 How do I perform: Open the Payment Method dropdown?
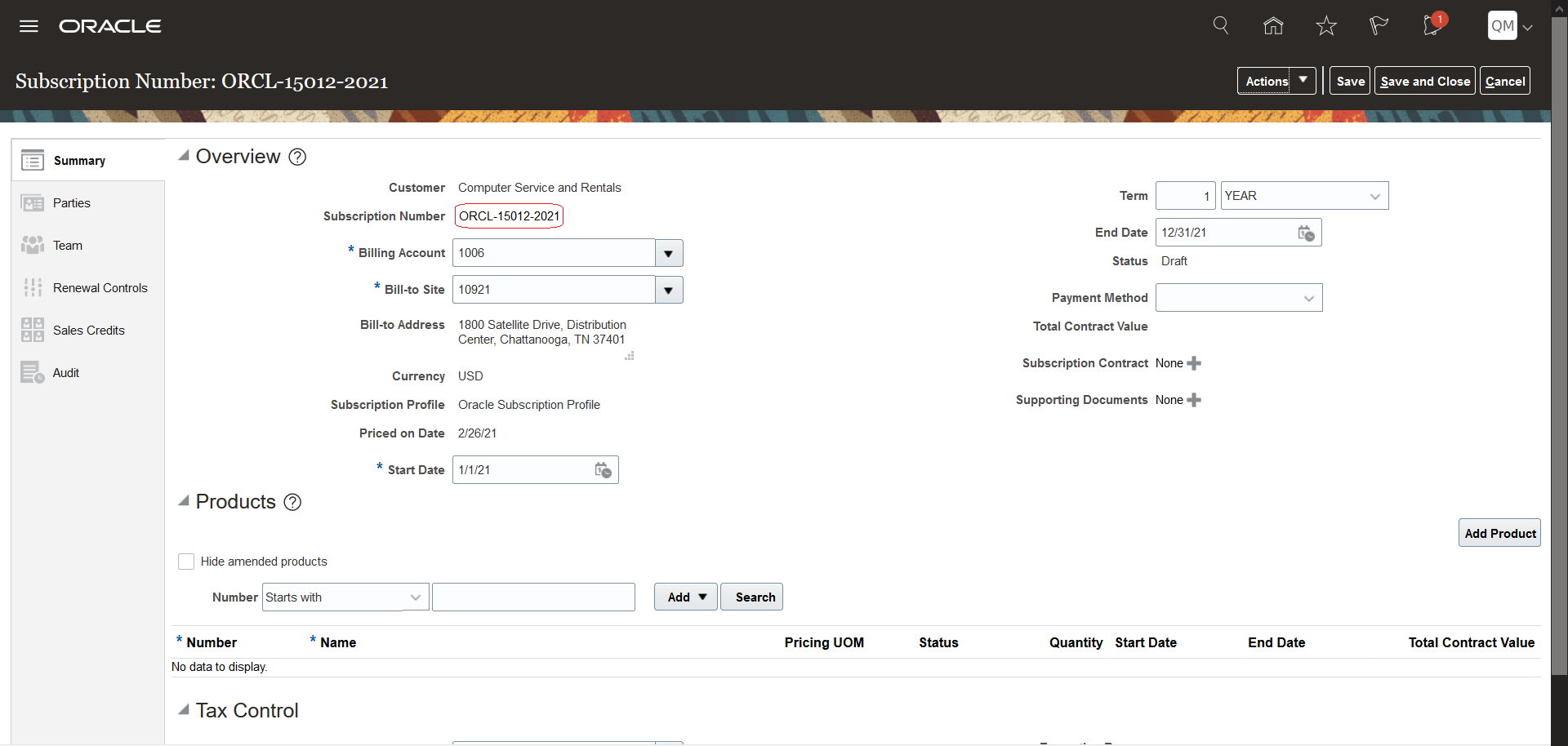tap(1239, 298)
